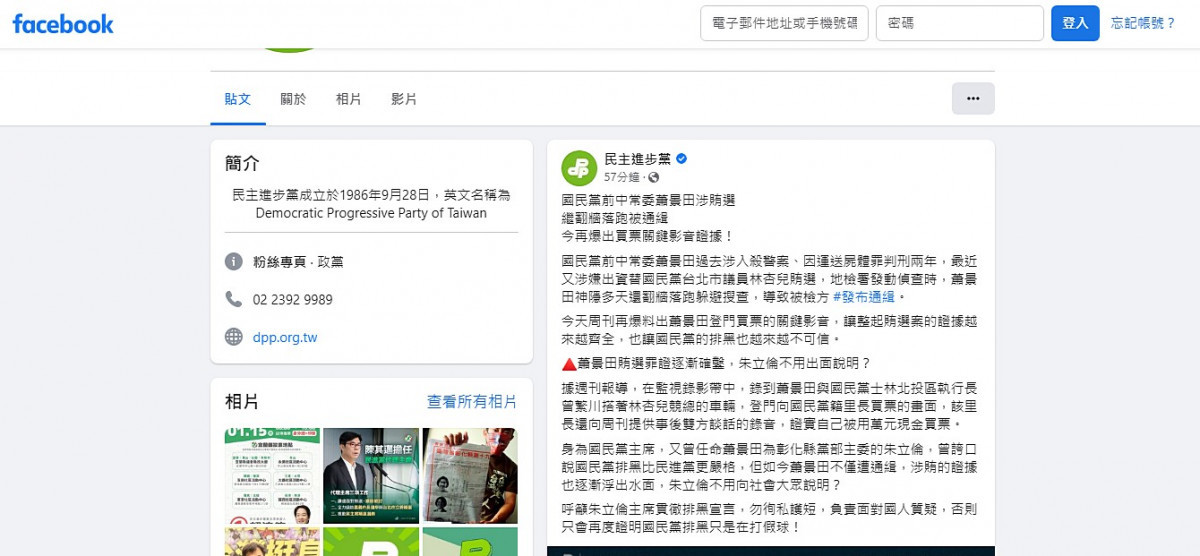Switch to the 關於 about tab
The width and height of the screenshot is (1200, 556).
(x=293, y=99)
